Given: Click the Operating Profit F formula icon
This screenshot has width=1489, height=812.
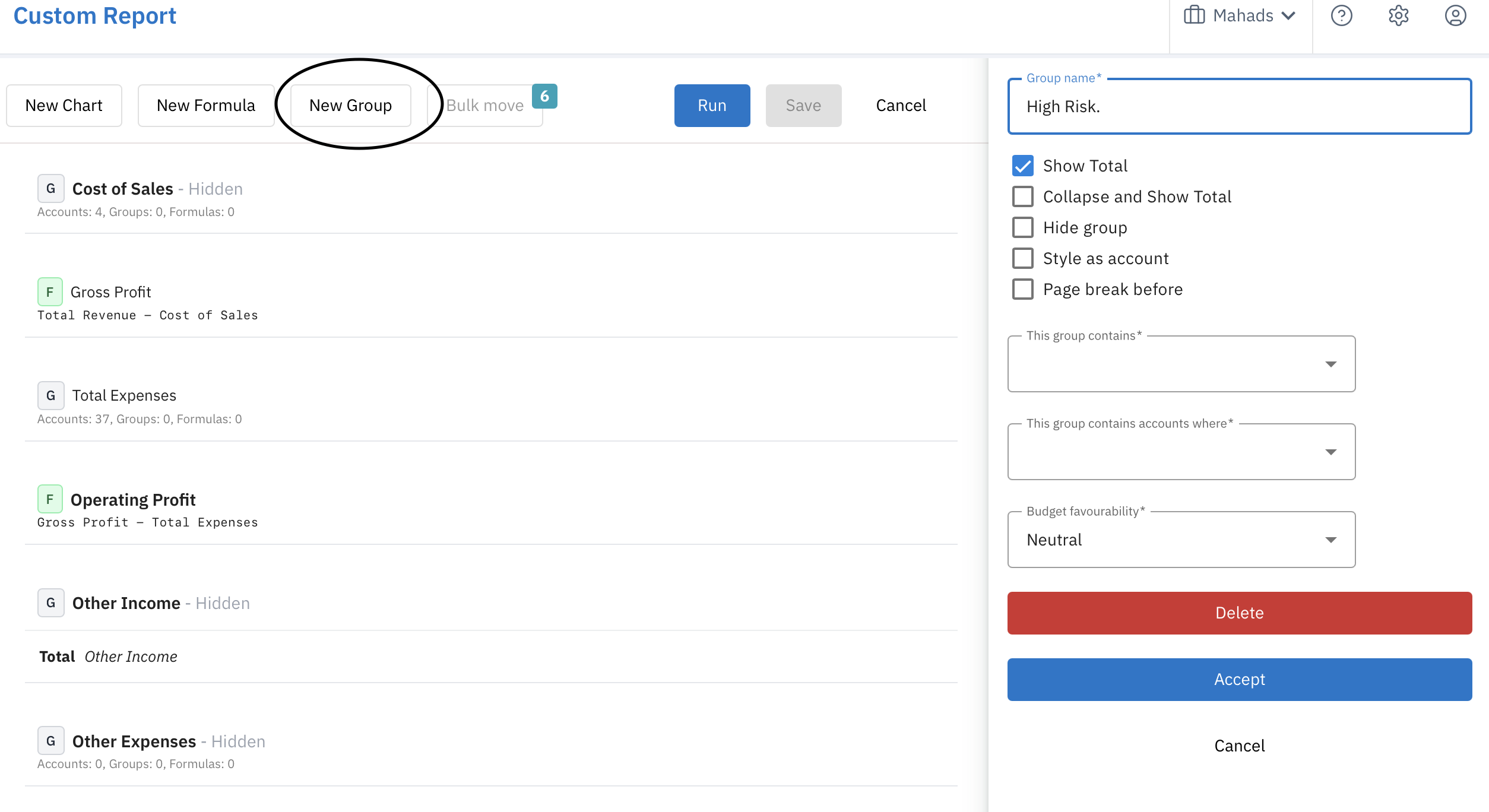Looking at the screenshot, I should 50,500.
